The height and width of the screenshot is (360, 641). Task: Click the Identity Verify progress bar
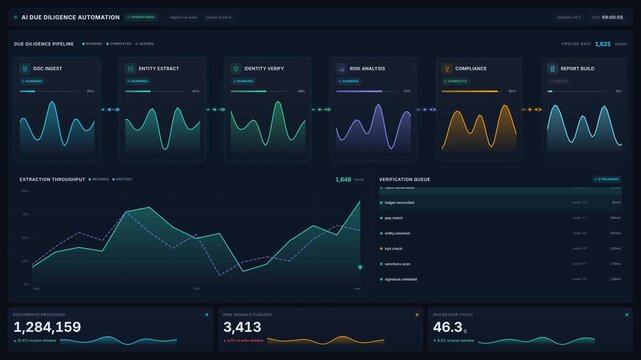coord(261,92)
